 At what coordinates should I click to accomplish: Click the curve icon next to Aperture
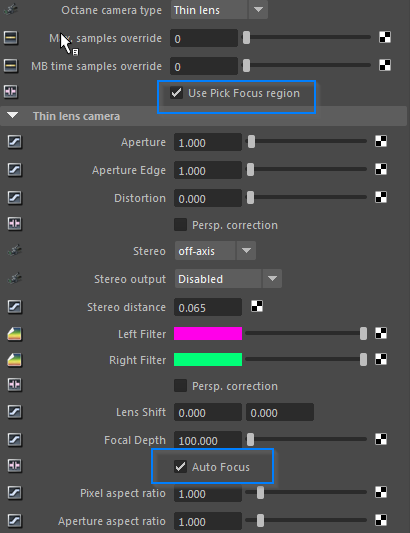(15, 142)
